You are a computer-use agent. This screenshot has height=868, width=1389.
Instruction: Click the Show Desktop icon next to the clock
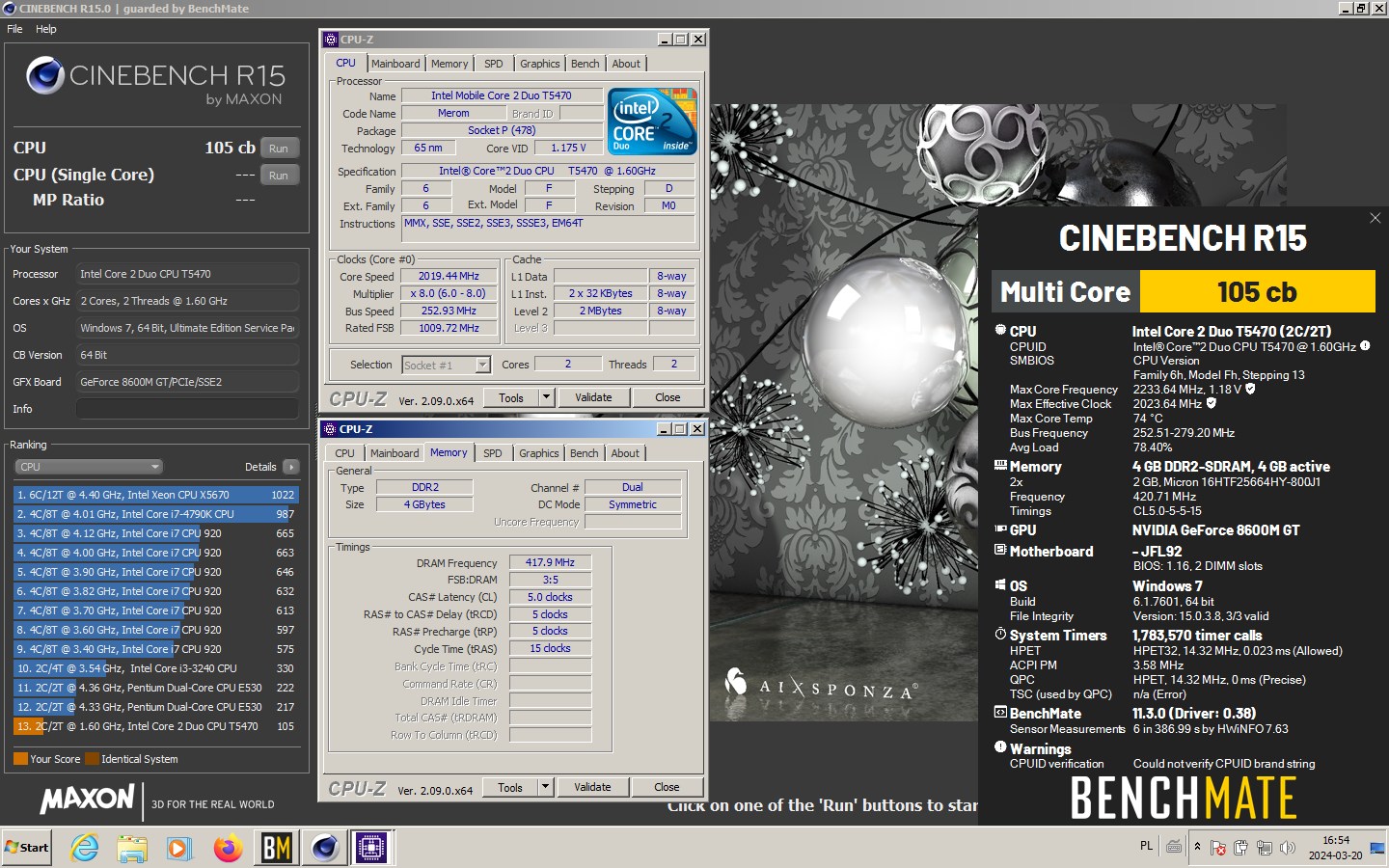tap(1377, 848)
